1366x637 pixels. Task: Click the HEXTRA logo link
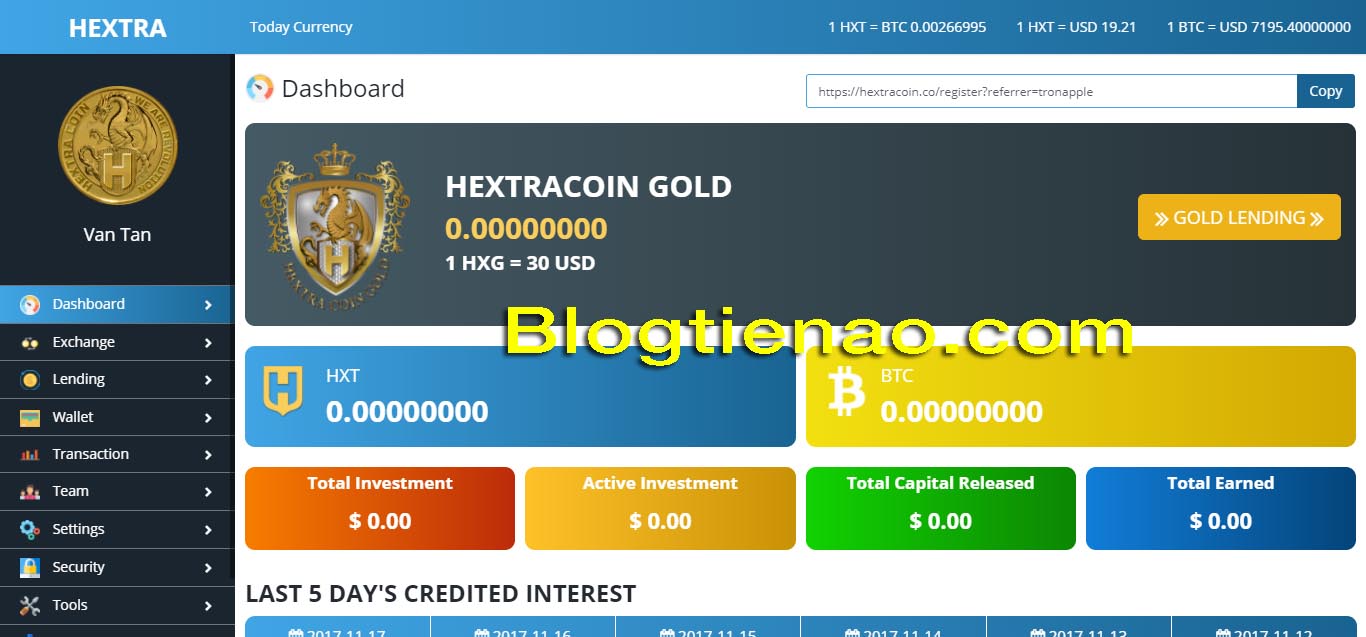click(117, 28)
